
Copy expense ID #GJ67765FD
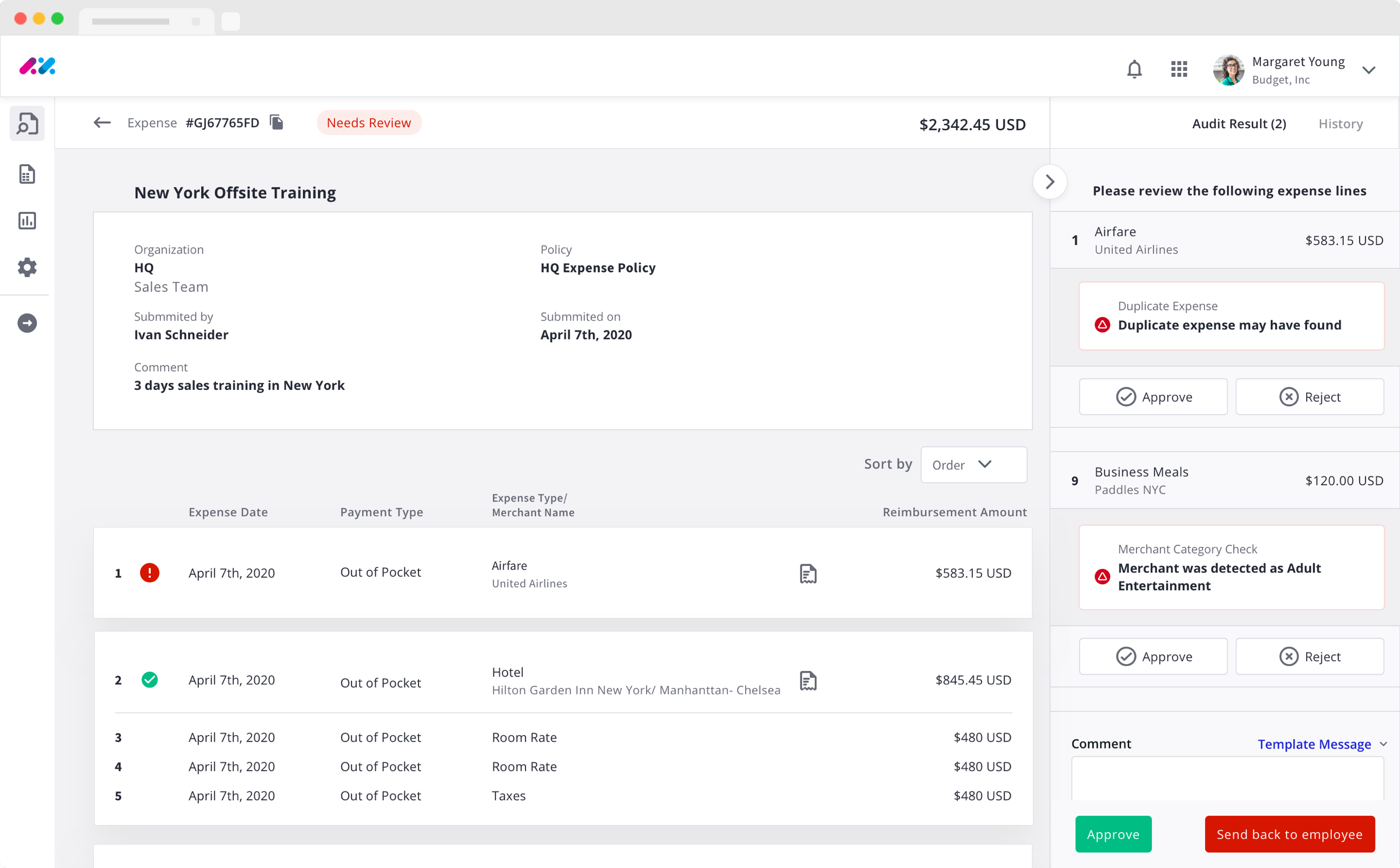(x=276, y=122)
